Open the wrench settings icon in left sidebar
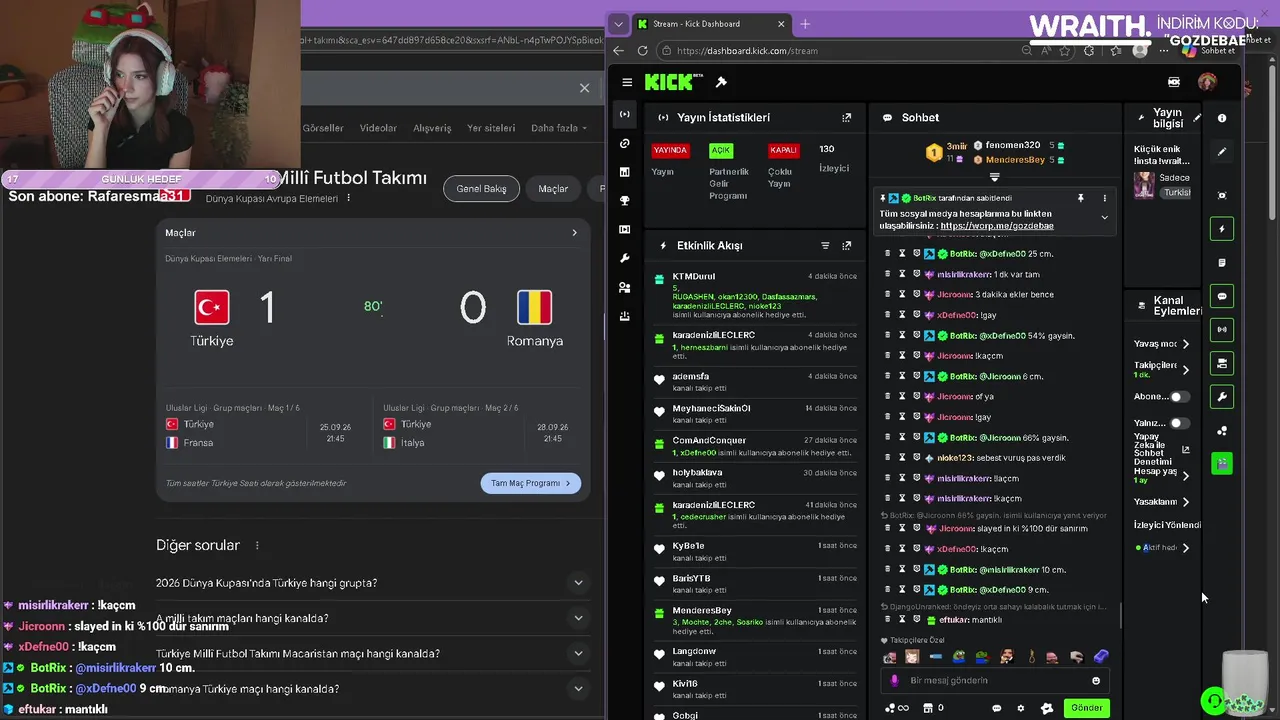Image resolution: width=1280 pixels, height=720 pixels. pos(625,258)
